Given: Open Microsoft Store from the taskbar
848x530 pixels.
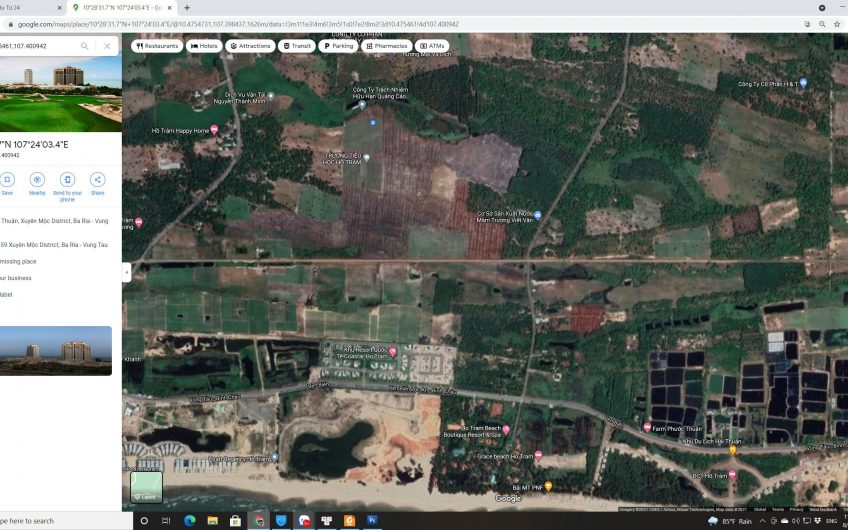Looking at the screenshot, I should [x=235, y=521].
